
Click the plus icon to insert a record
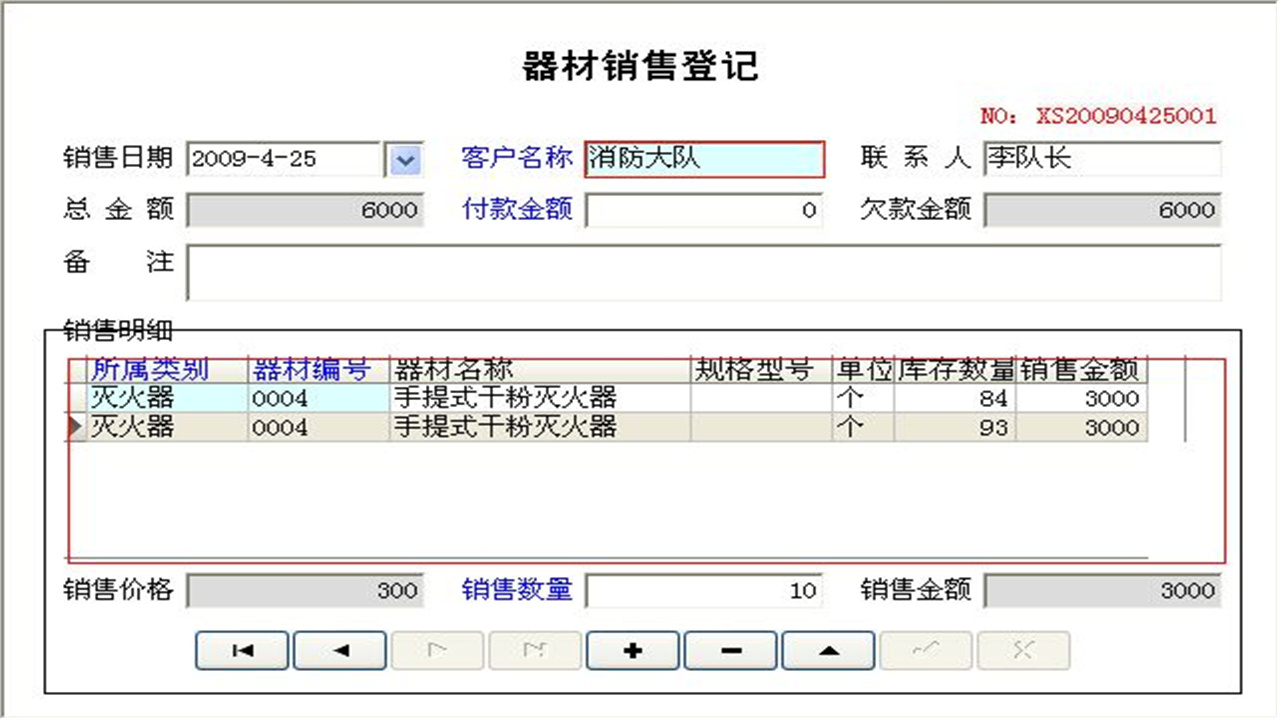(632, 650)
